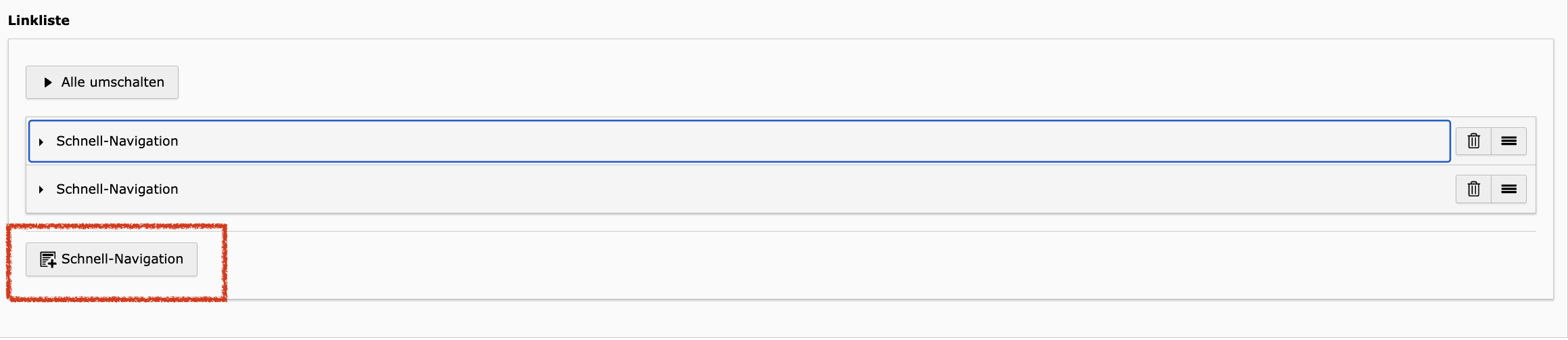Screen dimensions: 1568x340
Task: Click the Schnell-Navigation text on the add button
Action: click(x=122, y=259)
